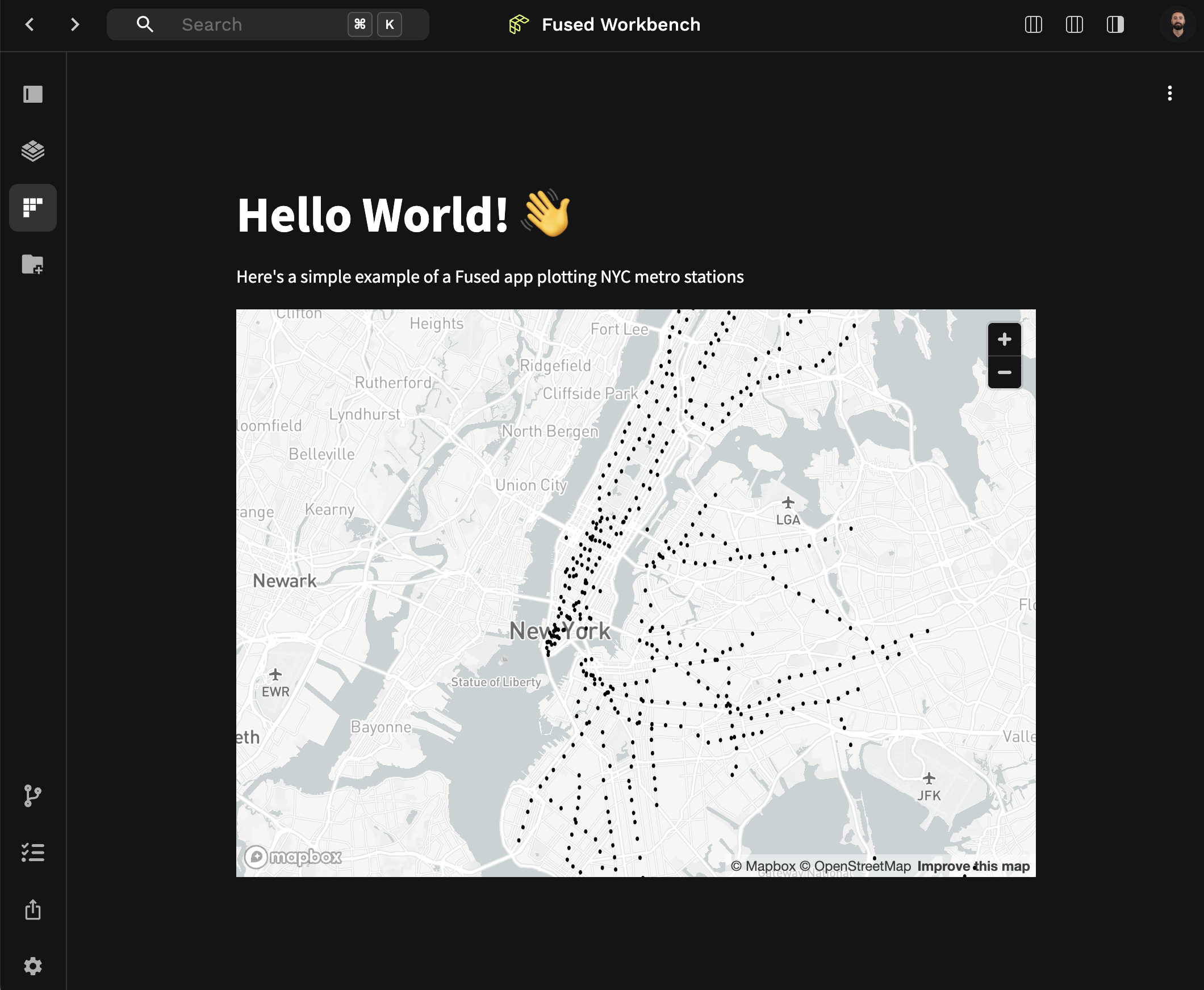This screenshot has height=990, width=1204.
Task: Open the checklist tasks icon
Action: [32, 853]
